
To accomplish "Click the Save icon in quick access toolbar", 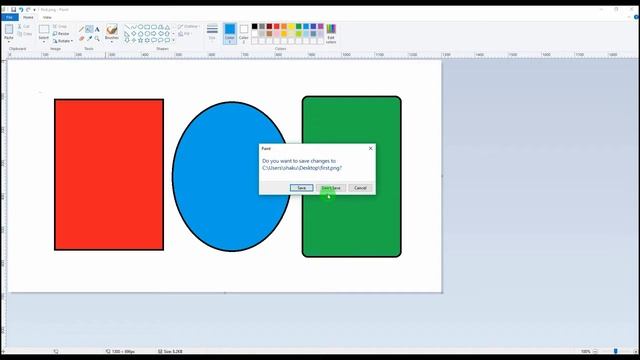I will click(x=13, y=9).
